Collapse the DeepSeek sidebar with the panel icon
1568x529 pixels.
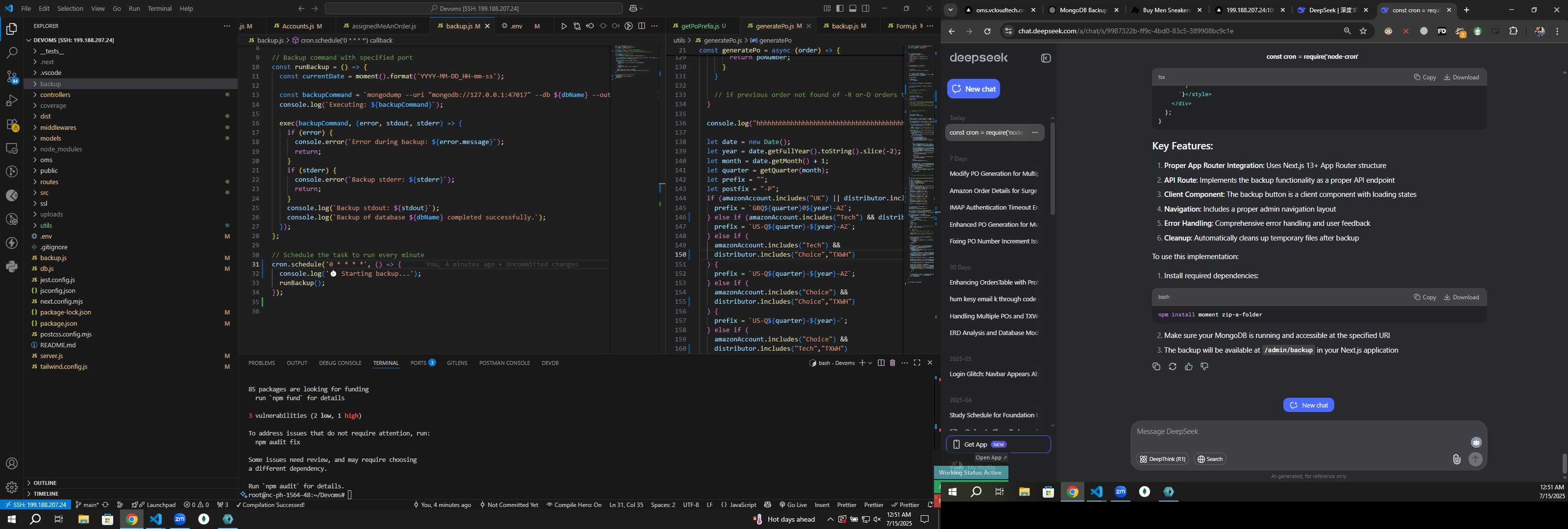tap(1046, 58)
